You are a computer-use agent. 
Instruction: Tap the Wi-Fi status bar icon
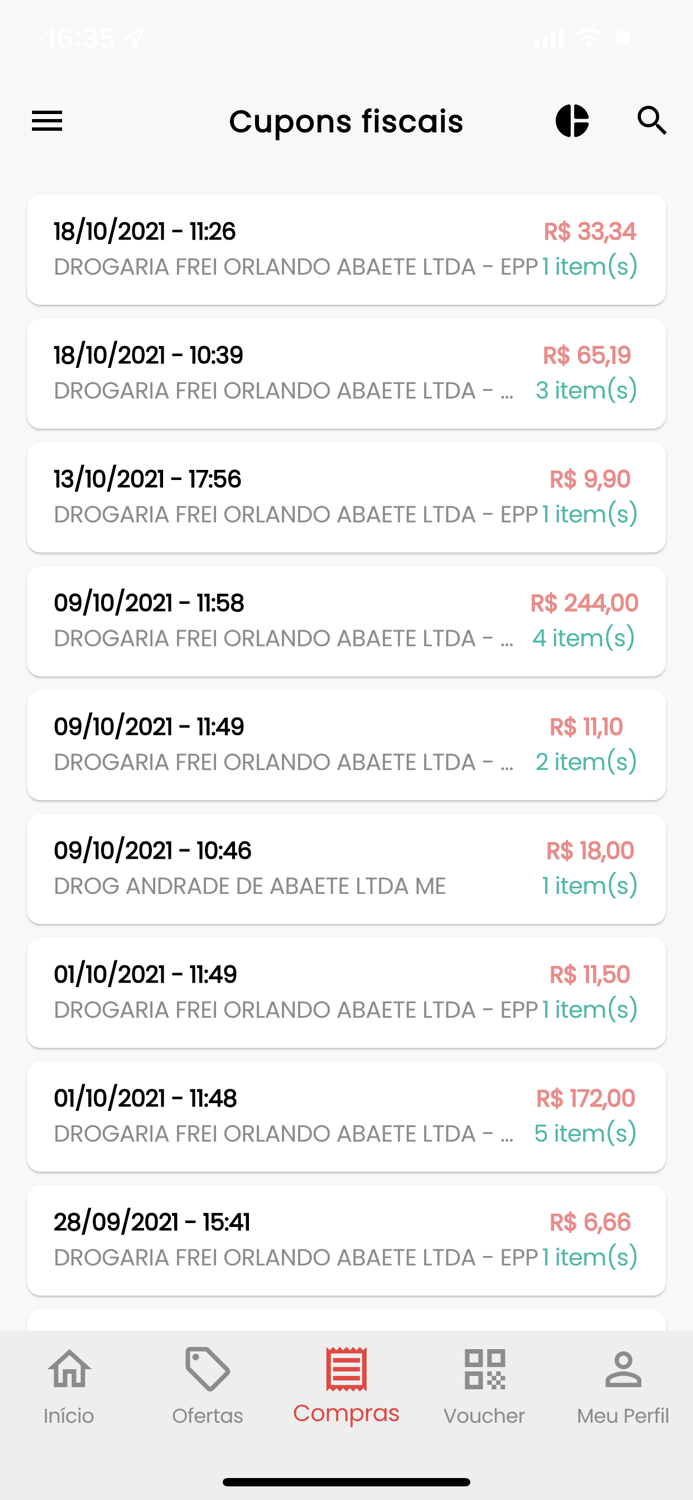pyautogui.click(x=589, y=37)
